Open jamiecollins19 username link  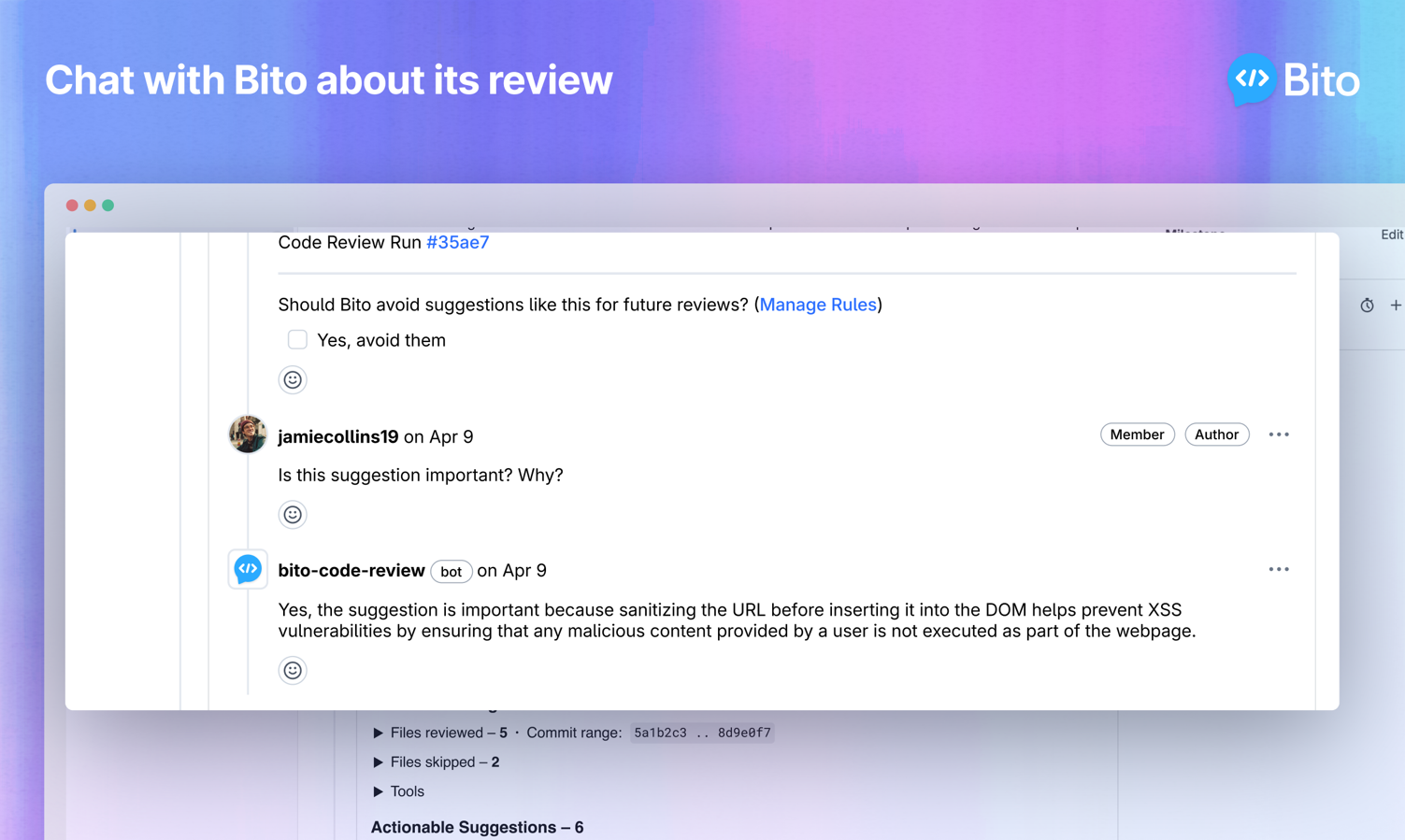pyautogui.click(x=338, y=436)
